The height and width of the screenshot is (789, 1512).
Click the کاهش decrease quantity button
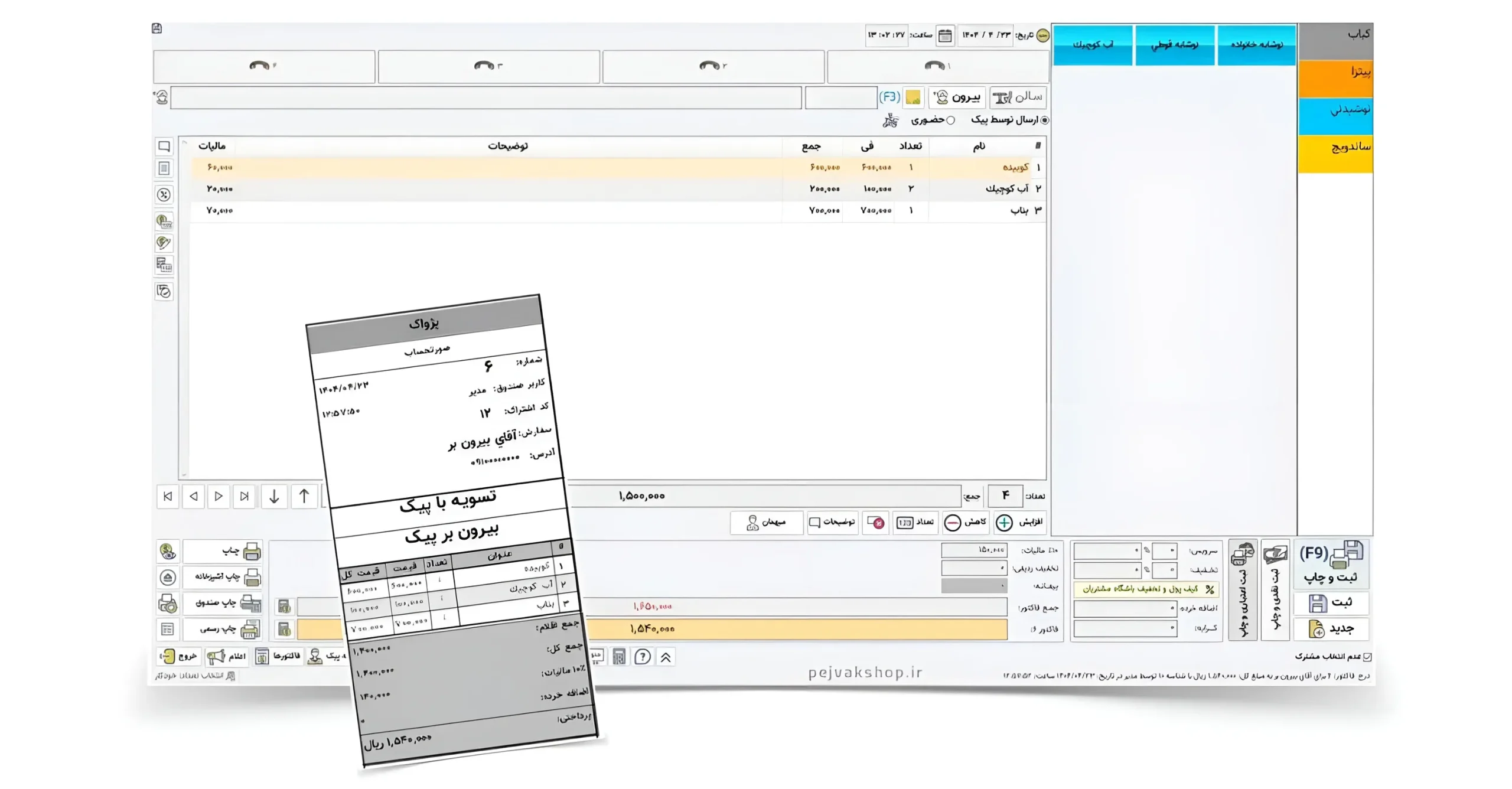(966, 523)
